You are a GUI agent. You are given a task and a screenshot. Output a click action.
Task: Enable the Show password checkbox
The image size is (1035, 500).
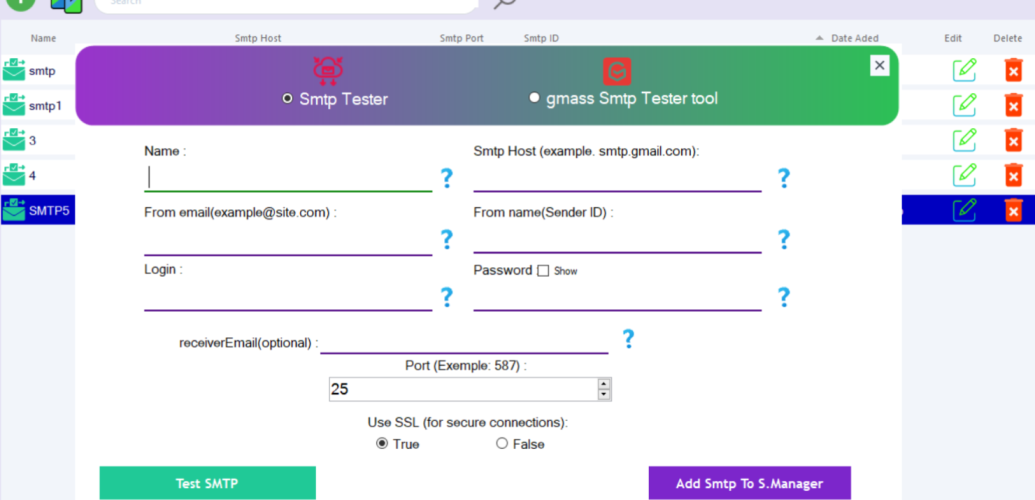pos(543,271)
